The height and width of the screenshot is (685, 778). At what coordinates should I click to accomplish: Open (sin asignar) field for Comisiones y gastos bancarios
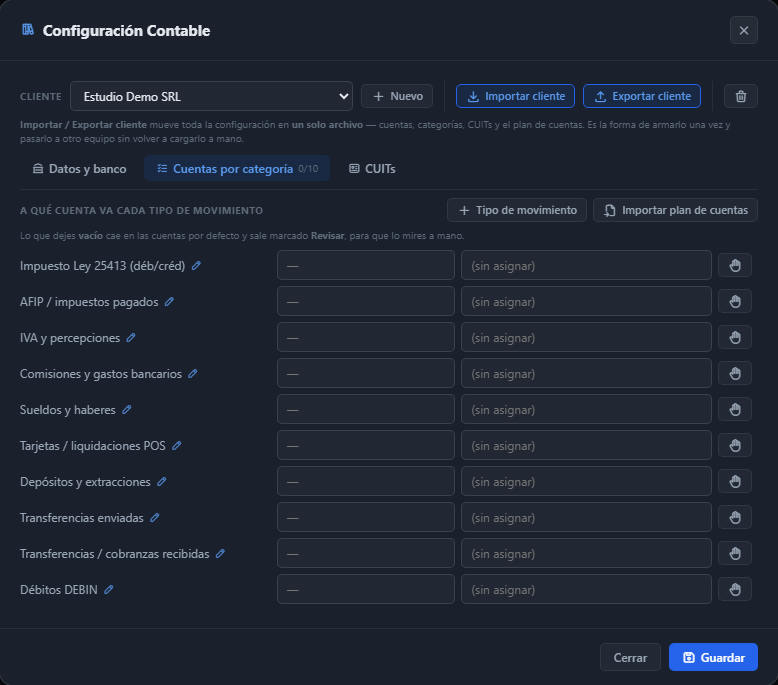point(586,373)
